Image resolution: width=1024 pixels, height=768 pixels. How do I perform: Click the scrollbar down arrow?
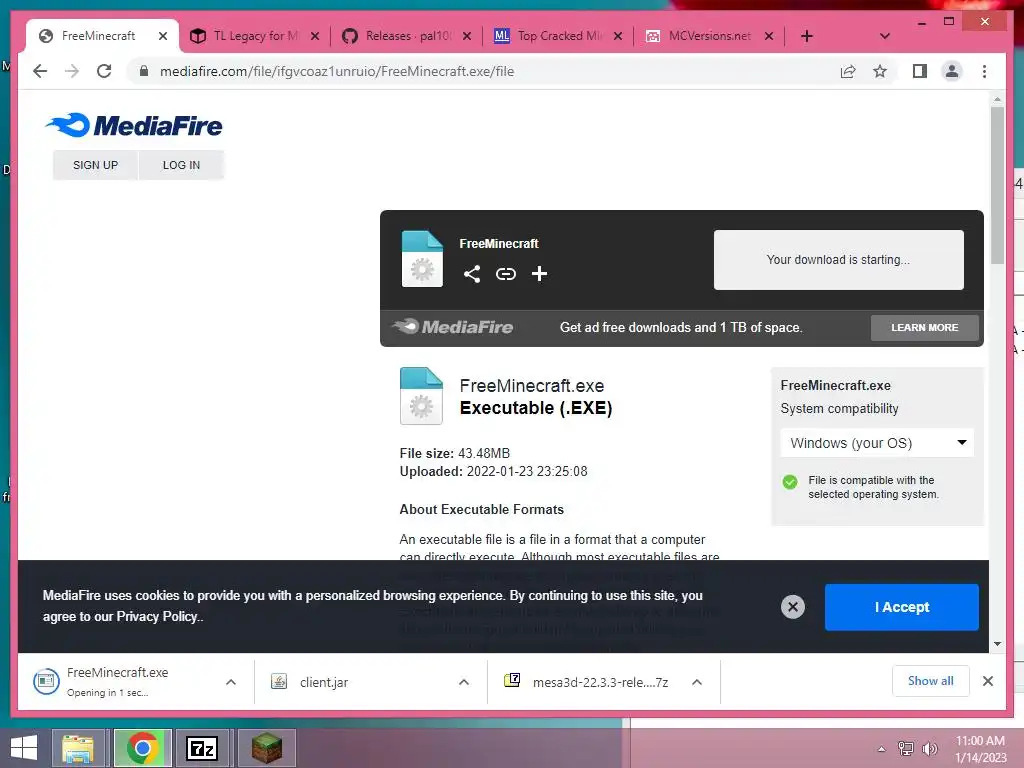(x=997, y=644)
